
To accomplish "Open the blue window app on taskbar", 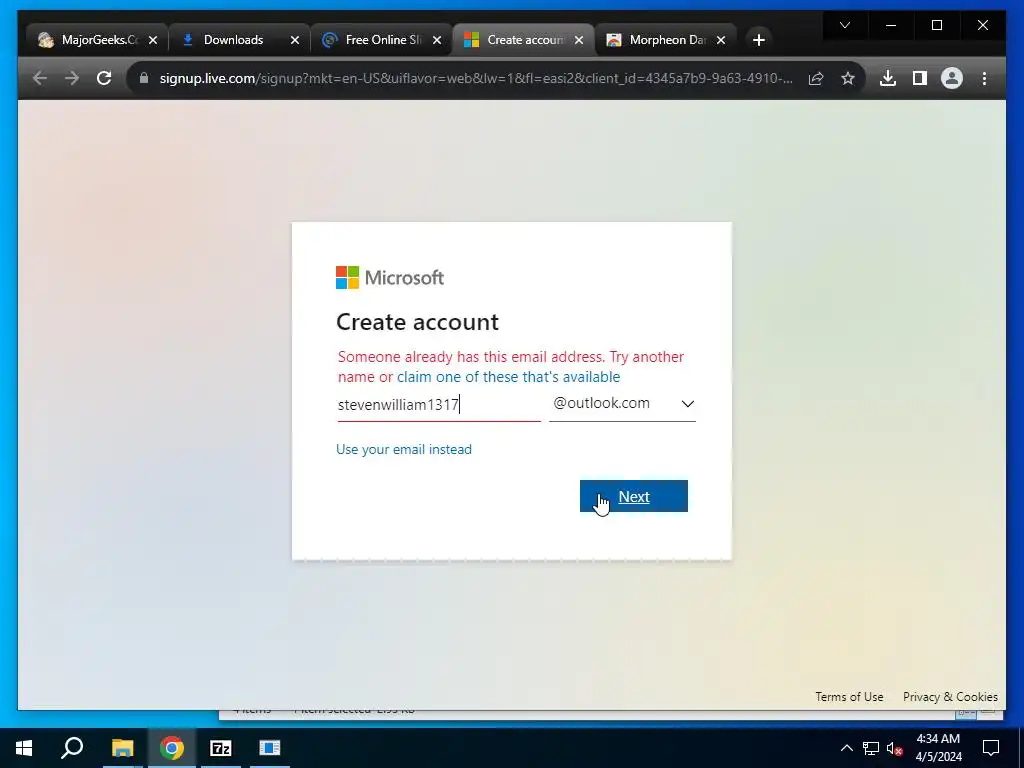I will tap(270, 748).
